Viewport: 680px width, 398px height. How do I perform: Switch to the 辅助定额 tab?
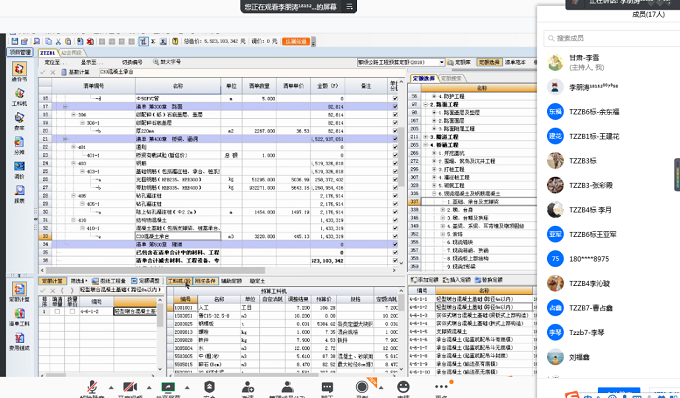coord(232,281)
